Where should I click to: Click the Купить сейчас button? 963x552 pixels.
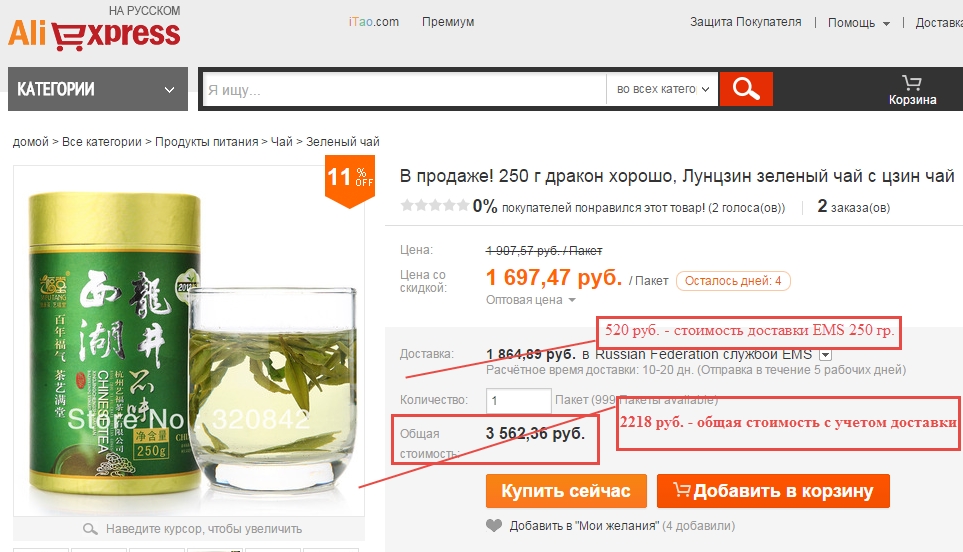[566, 491]
